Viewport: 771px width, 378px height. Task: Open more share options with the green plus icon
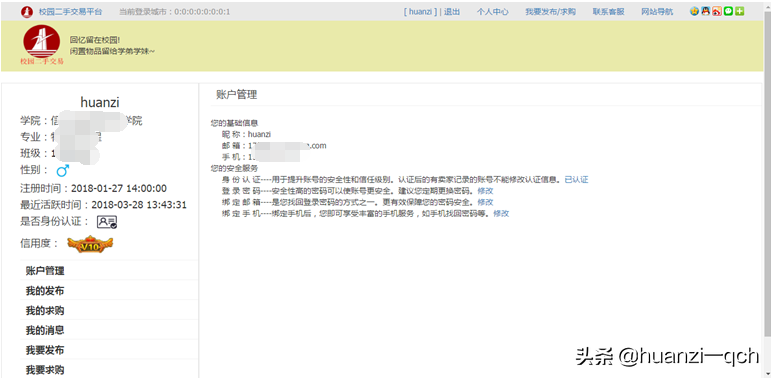[x=740, y=11]
